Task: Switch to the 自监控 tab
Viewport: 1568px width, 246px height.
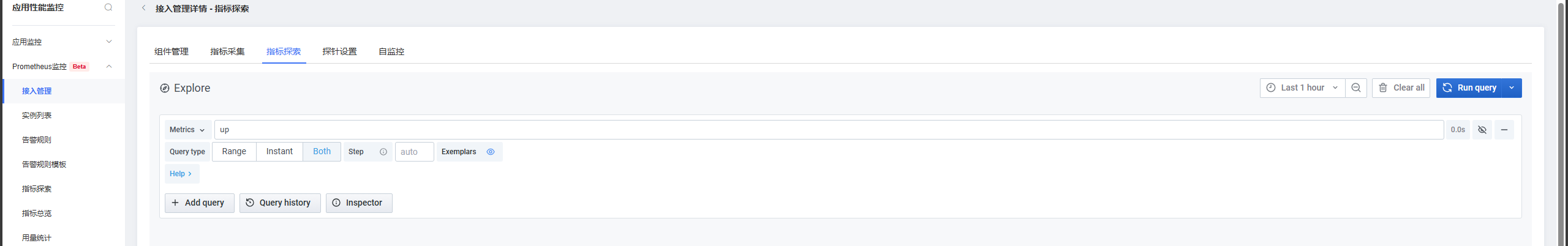Action: 391,51
